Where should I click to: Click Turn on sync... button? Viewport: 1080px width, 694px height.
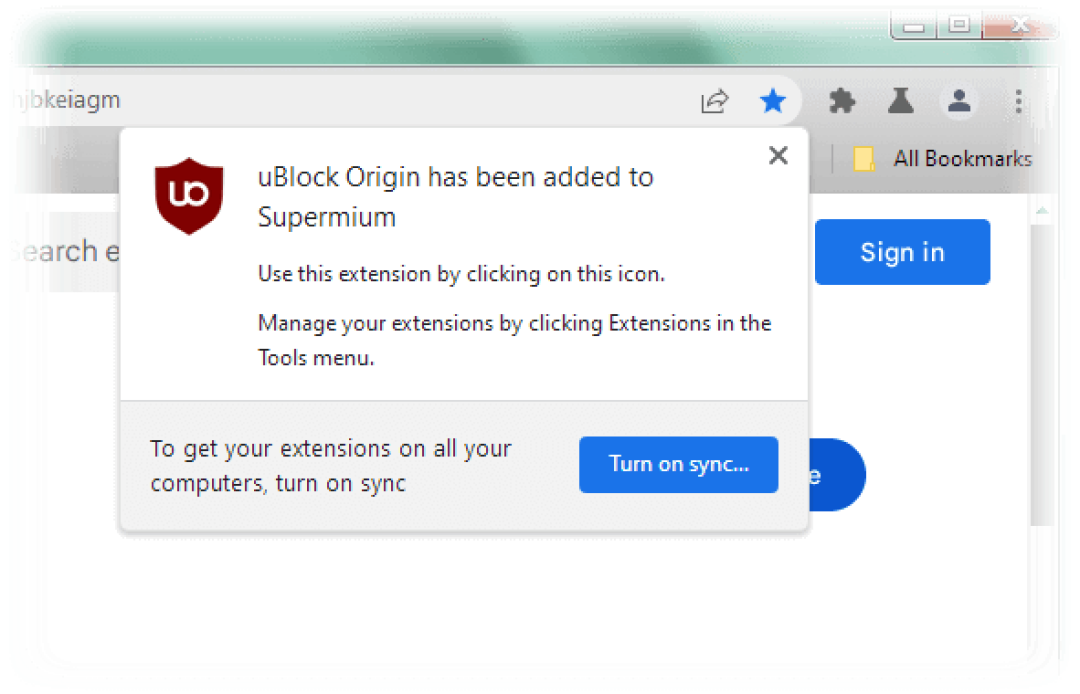(678, 465)
